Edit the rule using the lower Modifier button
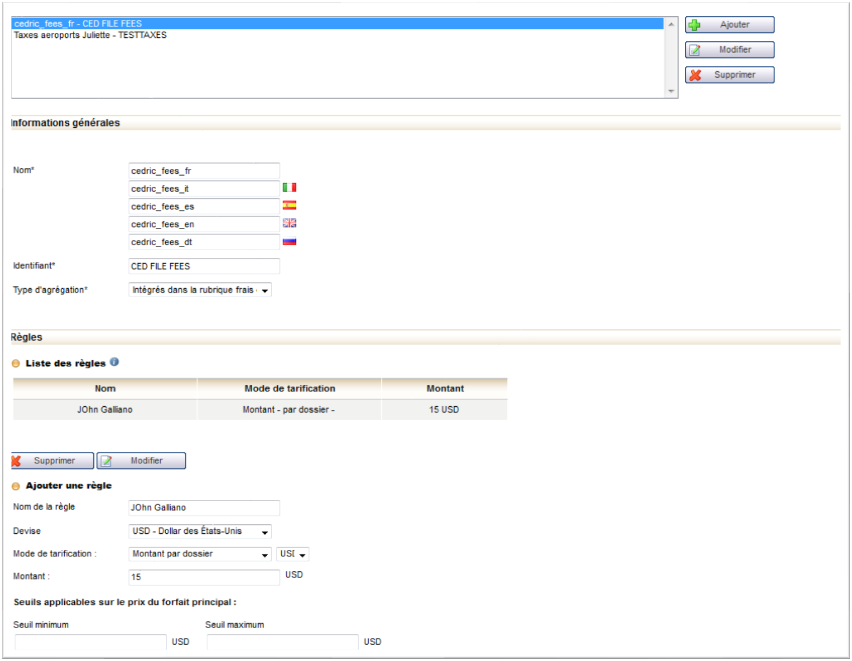852x661 pixels. 141,461
